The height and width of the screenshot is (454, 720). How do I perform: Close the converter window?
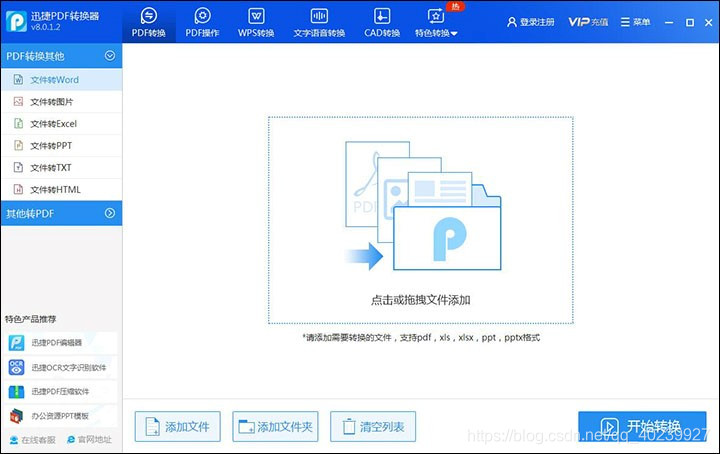pos(709,22)
